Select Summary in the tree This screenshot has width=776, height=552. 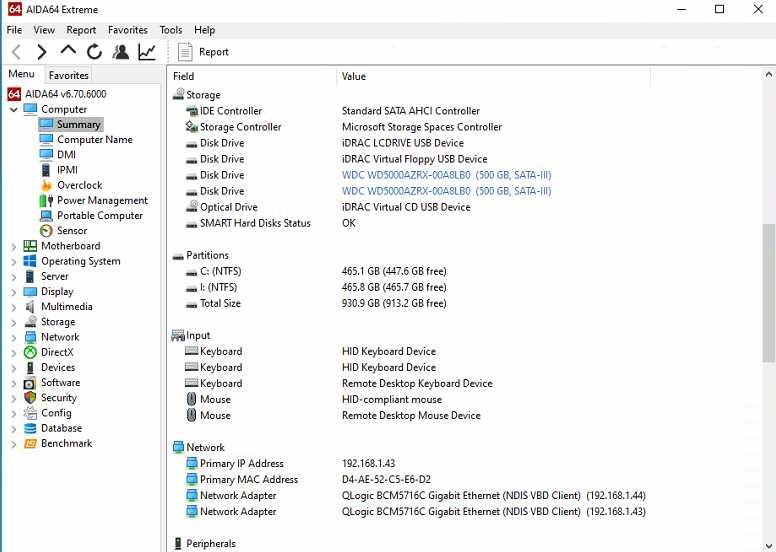pyautogui.click(x=79, y=124)
